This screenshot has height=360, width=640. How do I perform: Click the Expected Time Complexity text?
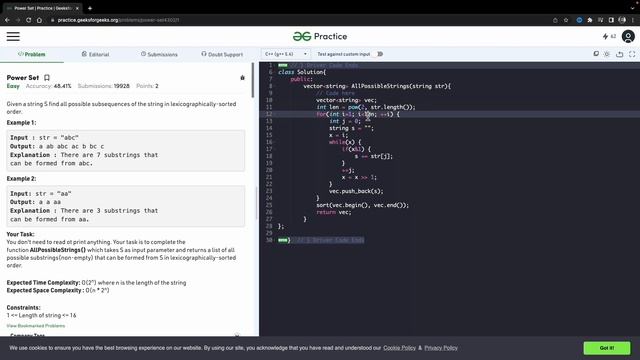(96, 282)
